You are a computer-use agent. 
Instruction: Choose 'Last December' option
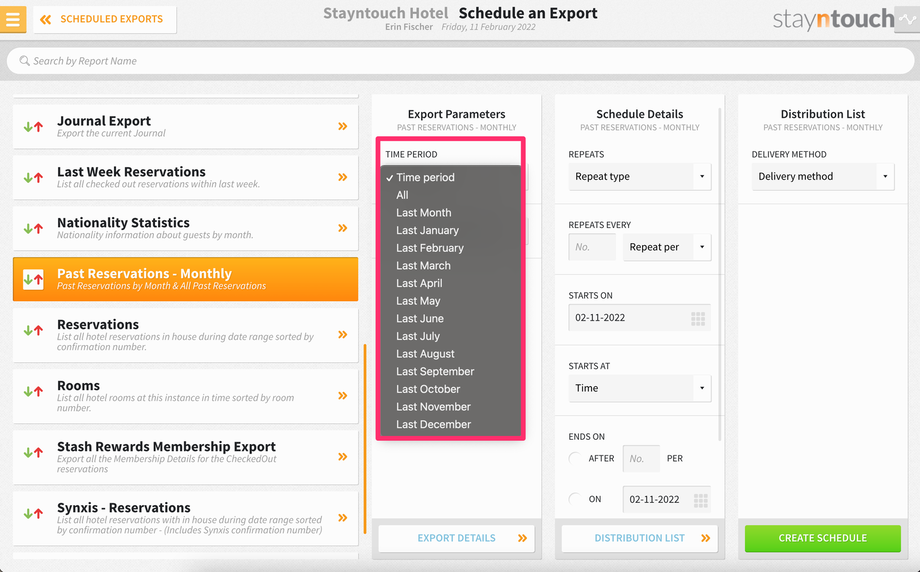pyautogui.click(x=451, y=424)
